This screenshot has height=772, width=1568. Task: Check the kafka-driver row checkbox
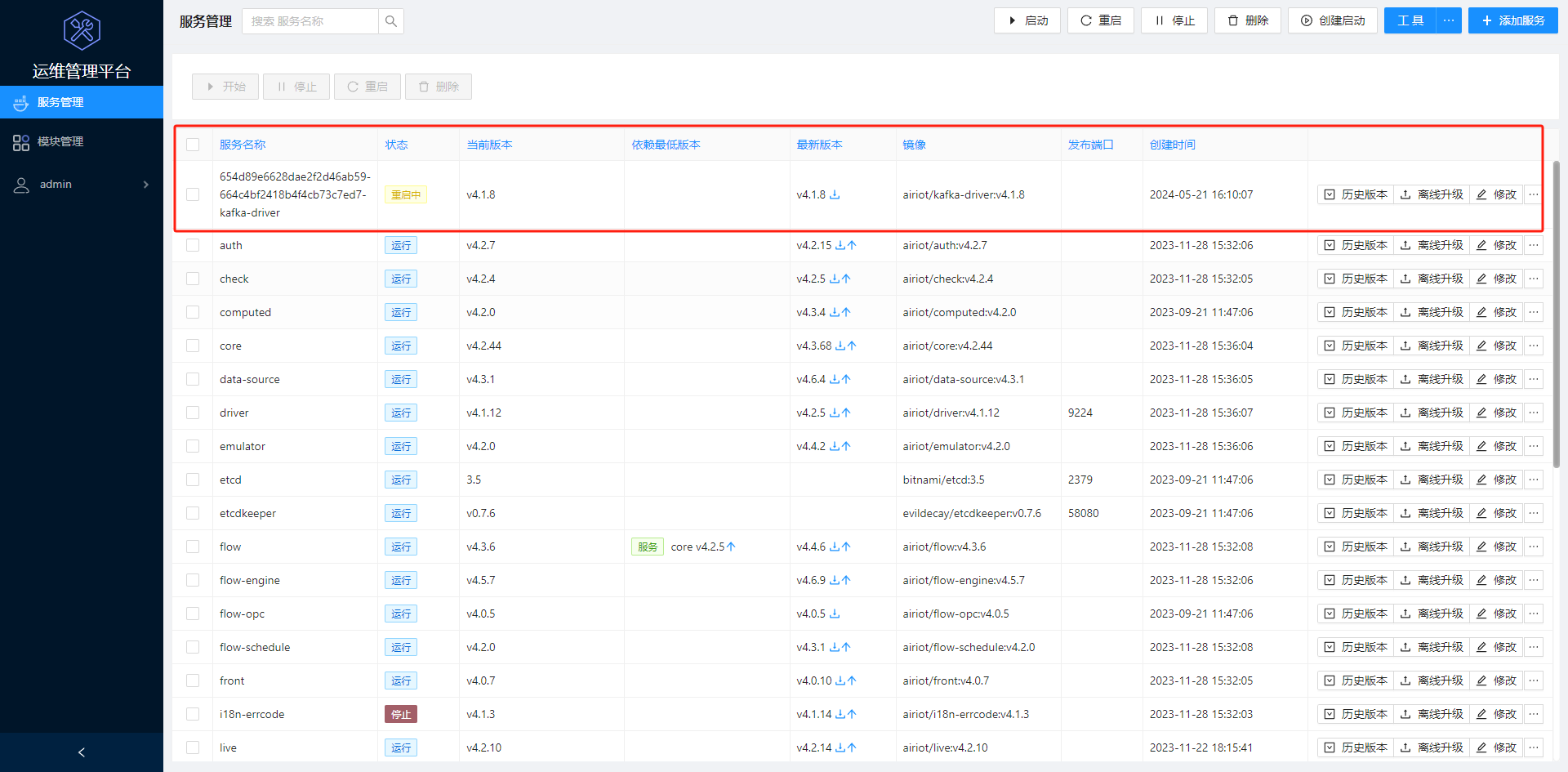pos(193,194)
